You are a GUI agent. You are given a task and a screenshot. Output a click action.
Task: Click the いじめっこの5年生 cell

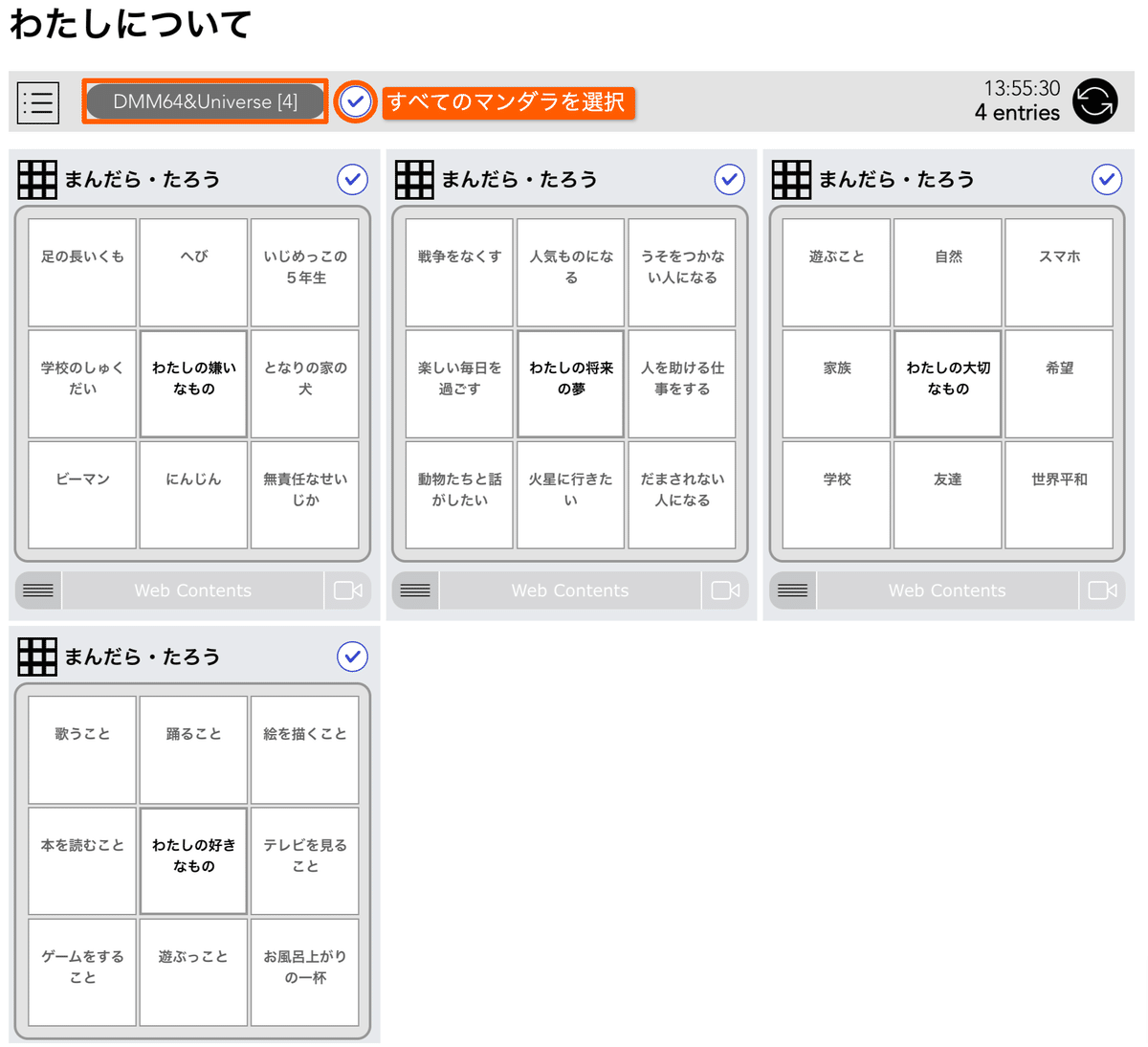pos(305,273)
